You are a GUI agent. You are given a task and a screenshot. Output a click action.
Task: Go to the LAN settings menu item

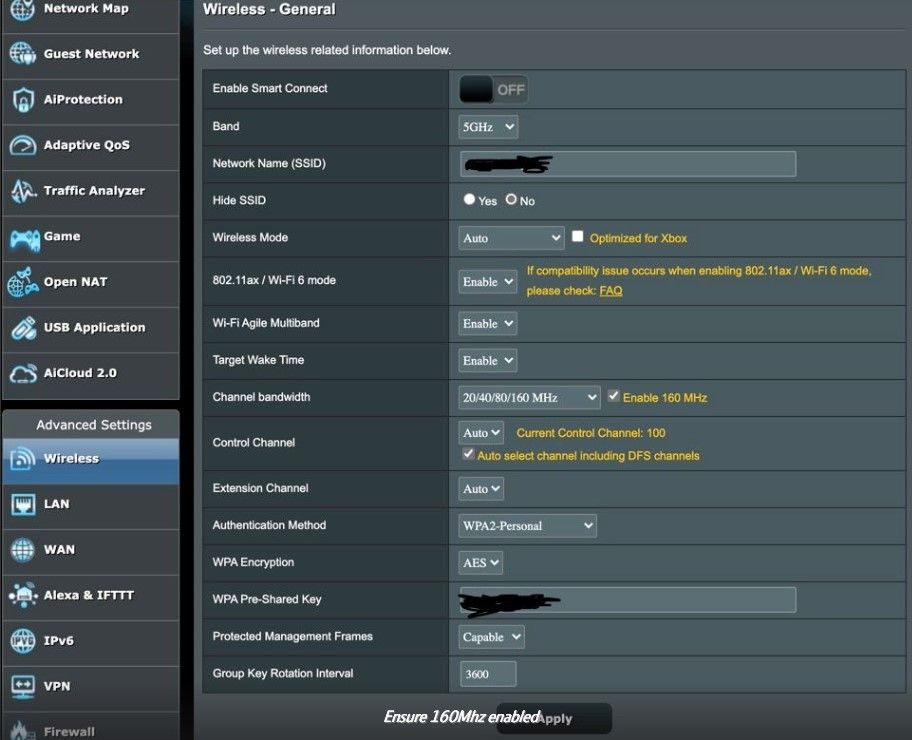click(x=57, y=504)
